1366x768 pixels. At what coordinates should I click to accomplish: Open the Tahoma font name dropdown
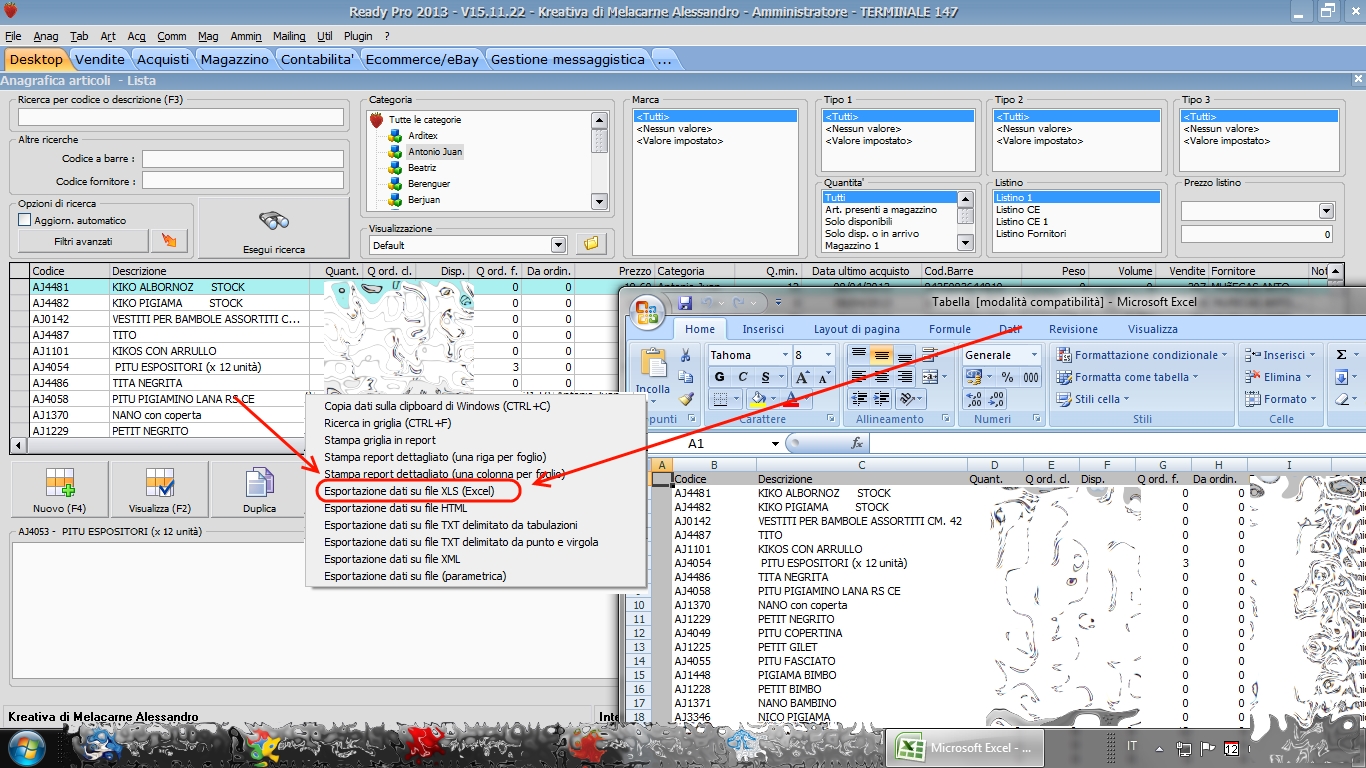point(785,355)
